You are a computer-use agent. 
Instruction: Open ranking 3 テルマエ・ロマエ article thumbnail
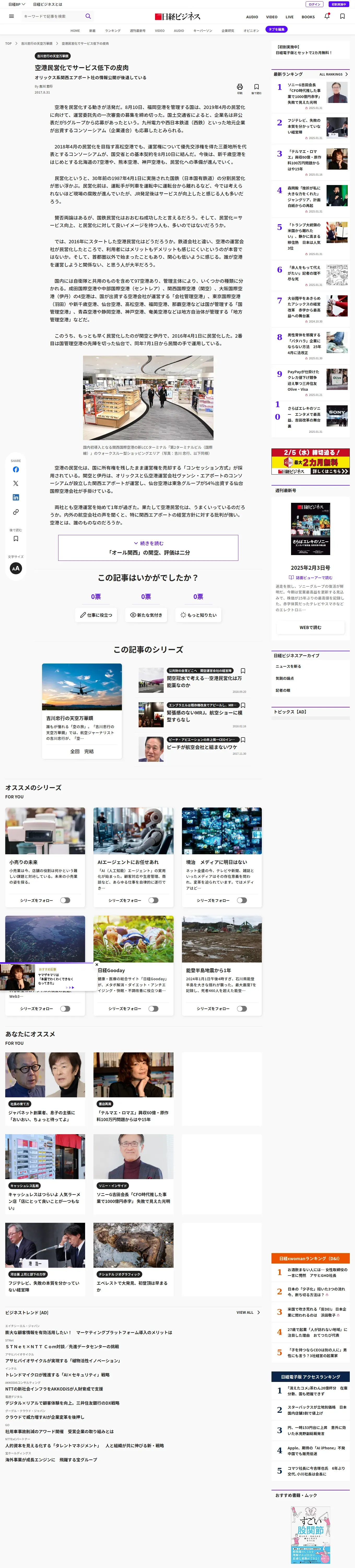[337, 159]
